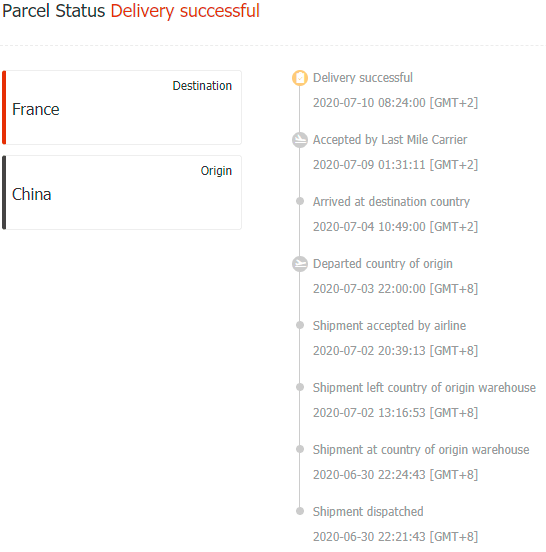Click the Delivery successful event text
Viewport: 546px width, 552px height.
pos(363,78)
